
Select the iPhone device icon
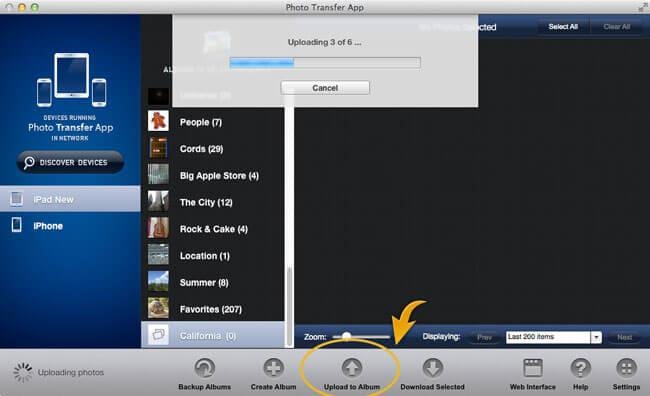17,225
